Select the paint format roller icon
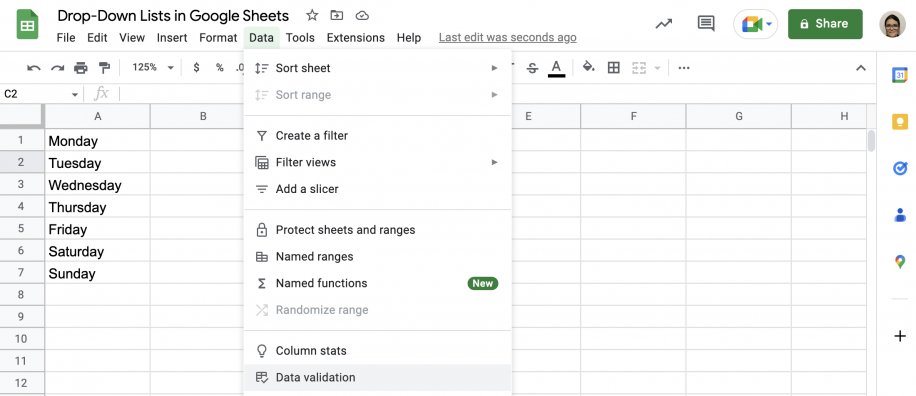916x396 pixels. pyautogui.click(x=104, y=68)
